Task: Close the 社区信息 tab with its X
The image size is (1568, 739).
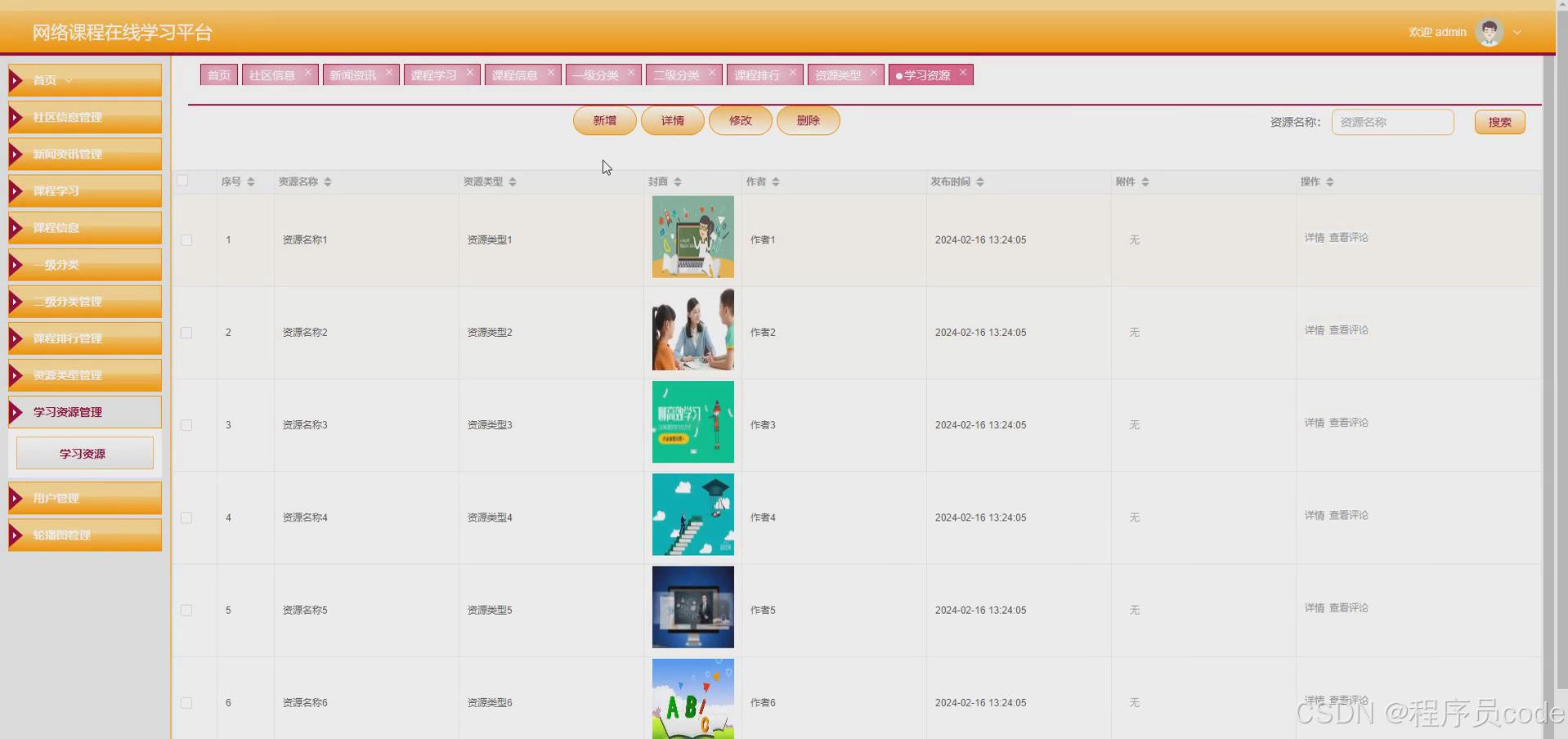Action: click(308, 73)
